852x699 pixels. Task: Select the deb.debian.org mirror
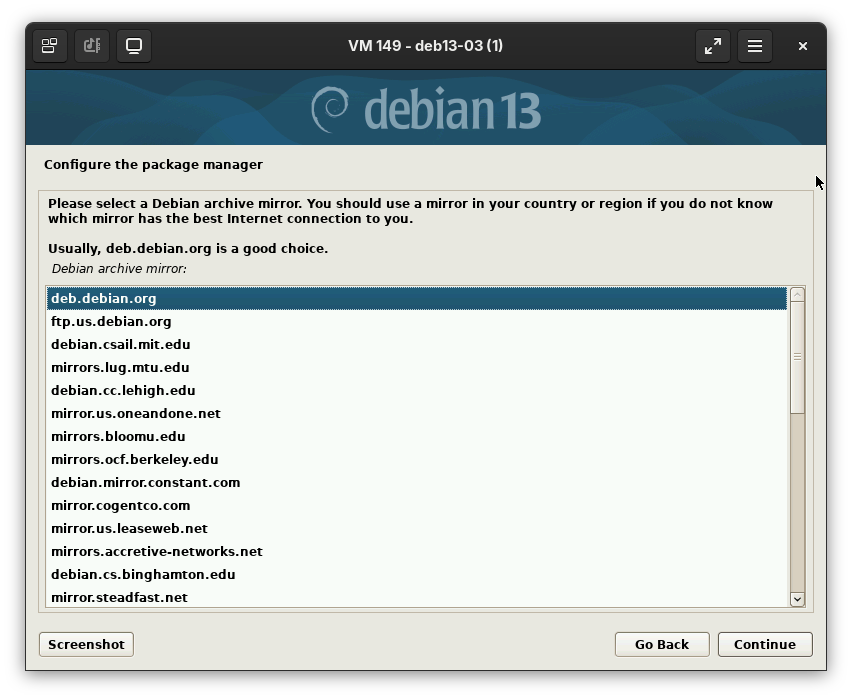(x=104, y=298)
